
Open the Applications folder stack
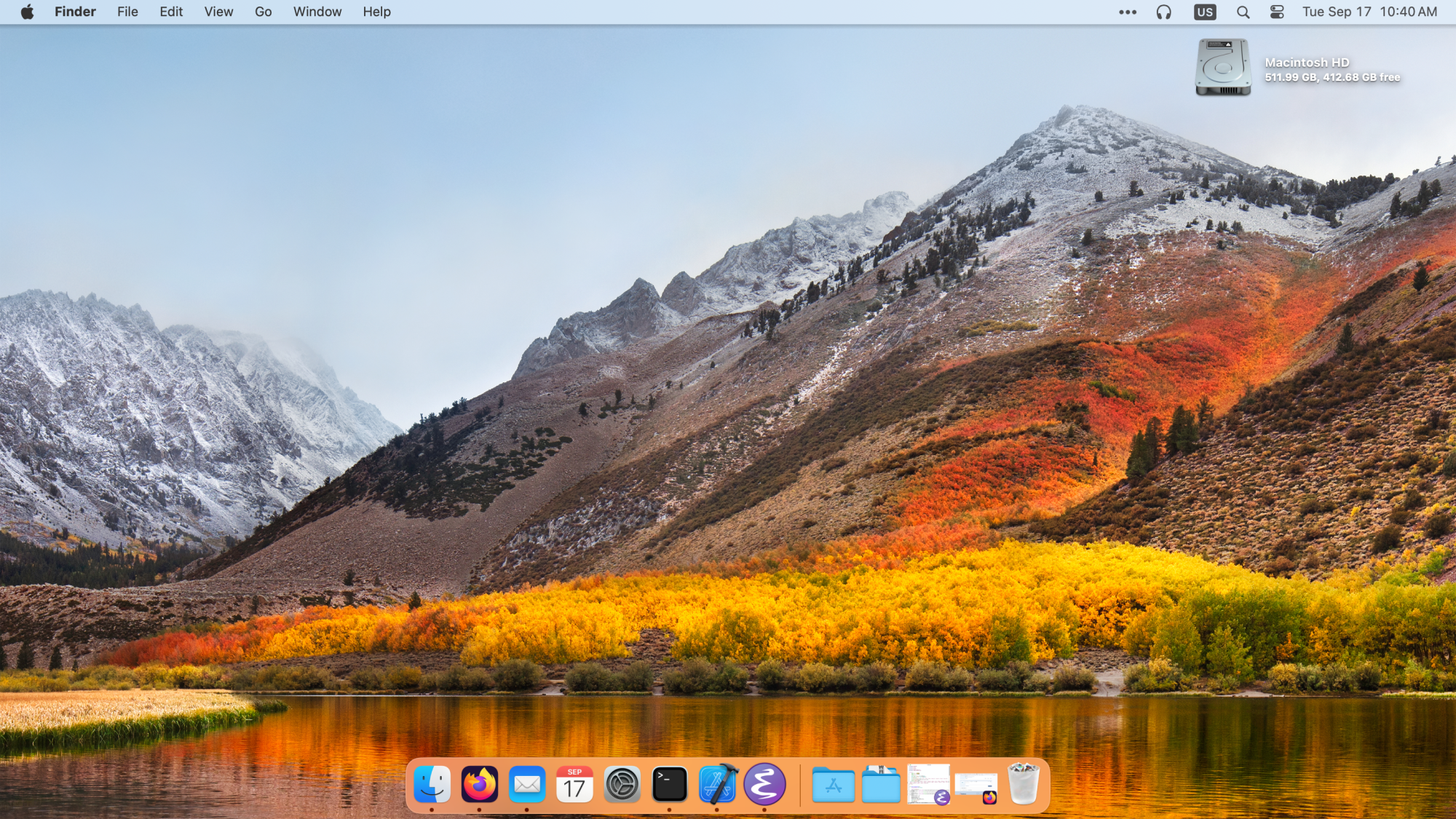pyautogui.click(x=833, y=786)
